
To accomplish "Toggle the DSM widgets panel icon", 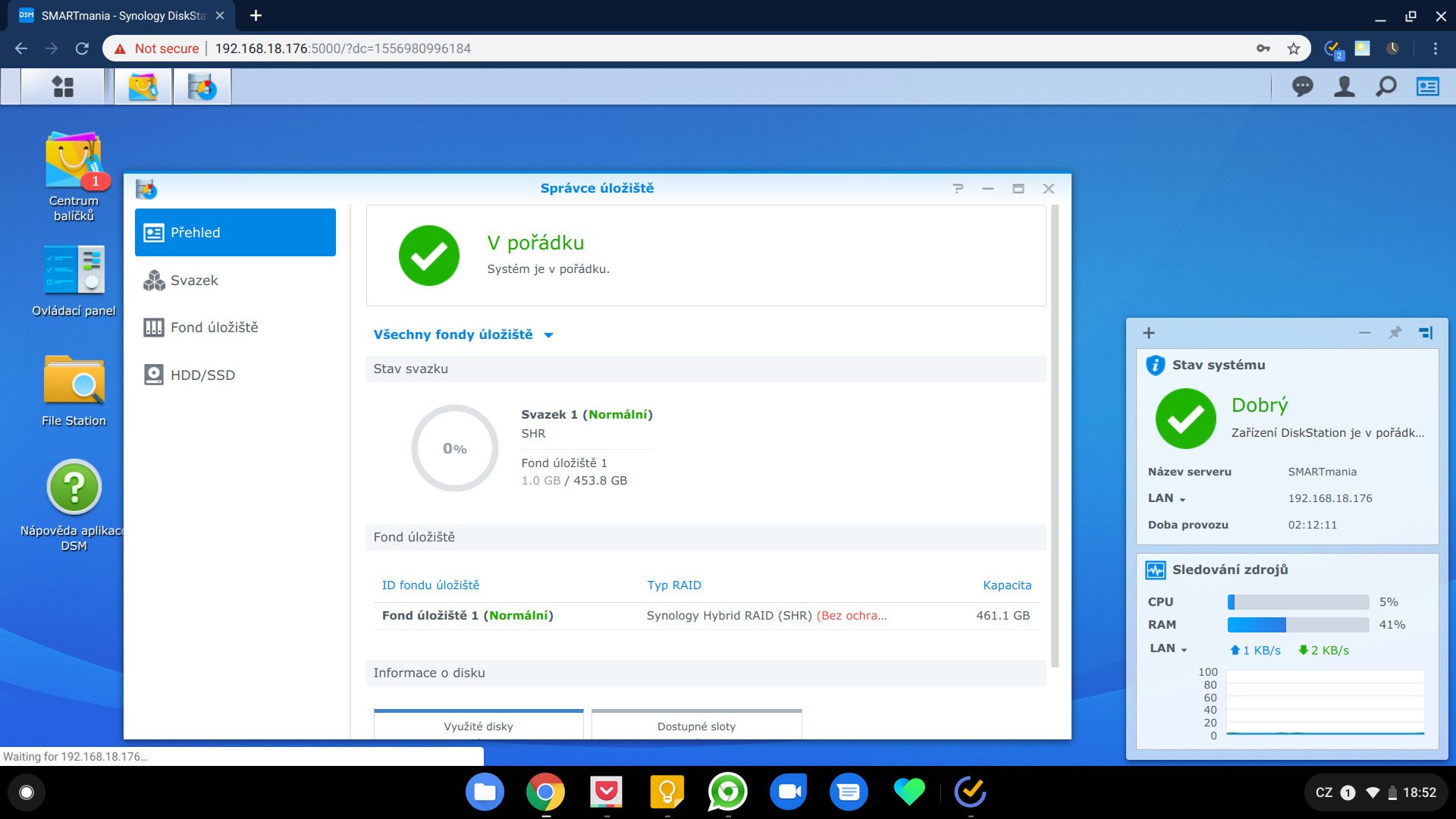I will 1427,87.
